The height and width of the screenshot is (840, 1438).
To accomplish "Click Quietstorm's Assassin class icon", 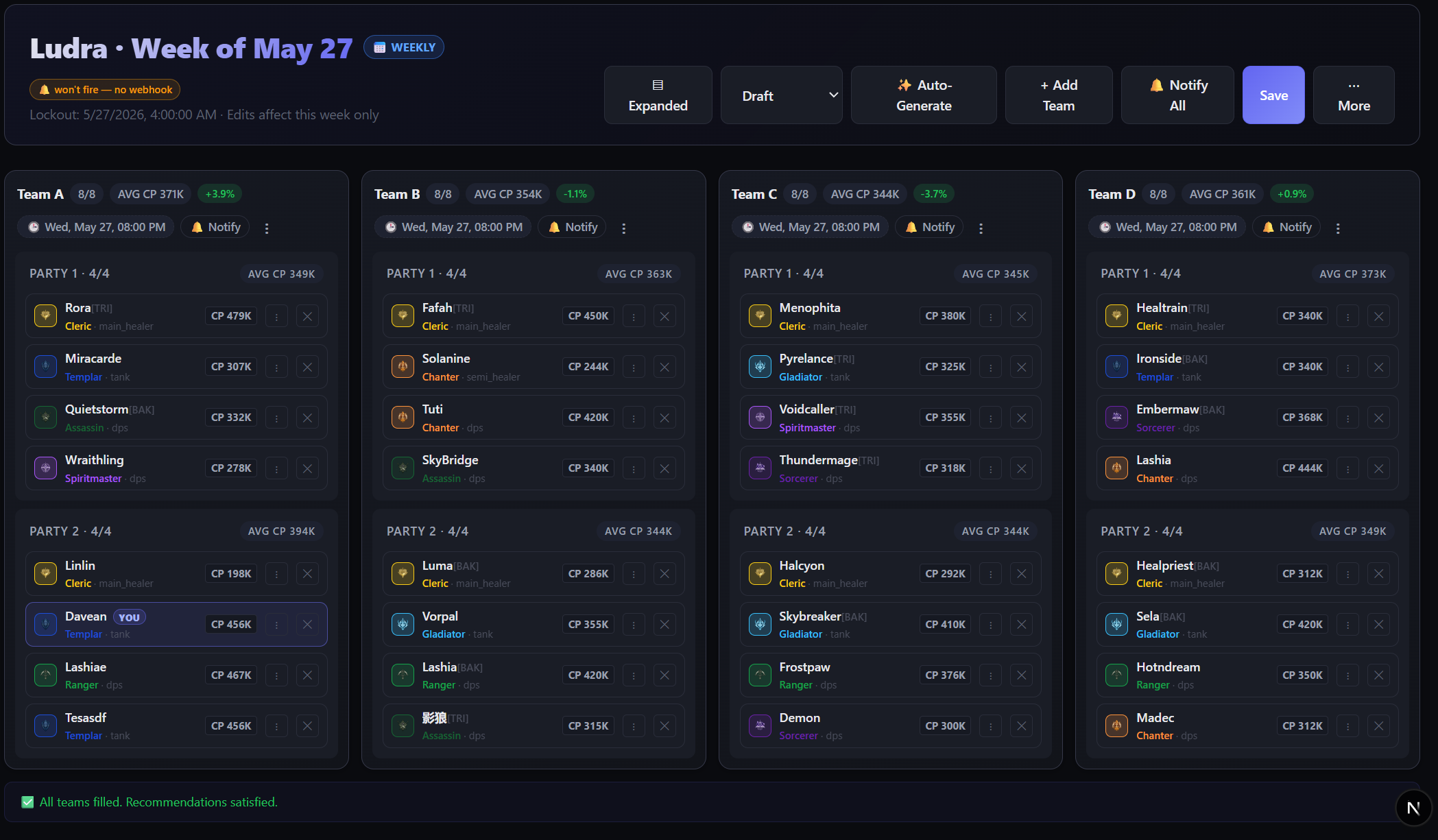I will (45, 418).
